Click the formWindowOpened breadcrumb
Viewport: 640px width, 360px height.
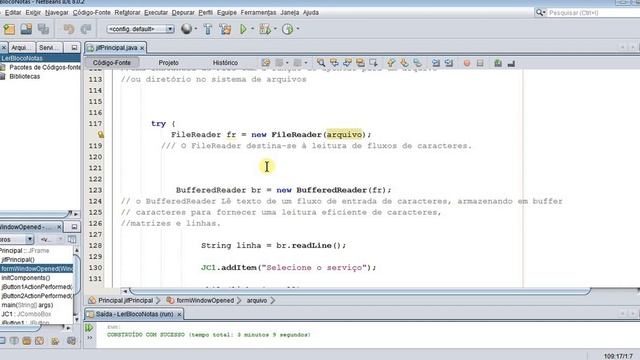[x=205, y=300]
